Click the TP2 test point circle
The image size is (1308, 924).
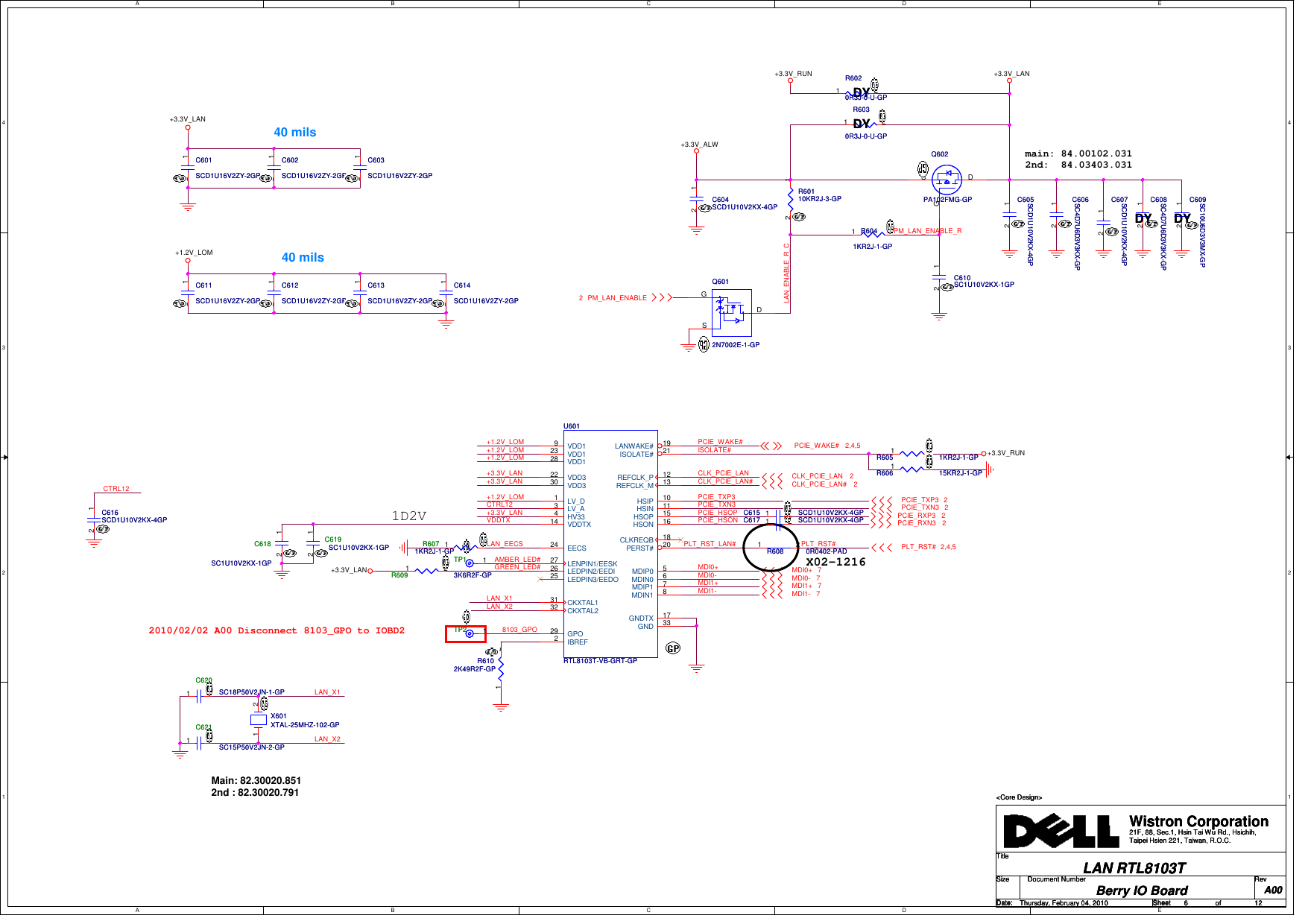coord(470,633)
